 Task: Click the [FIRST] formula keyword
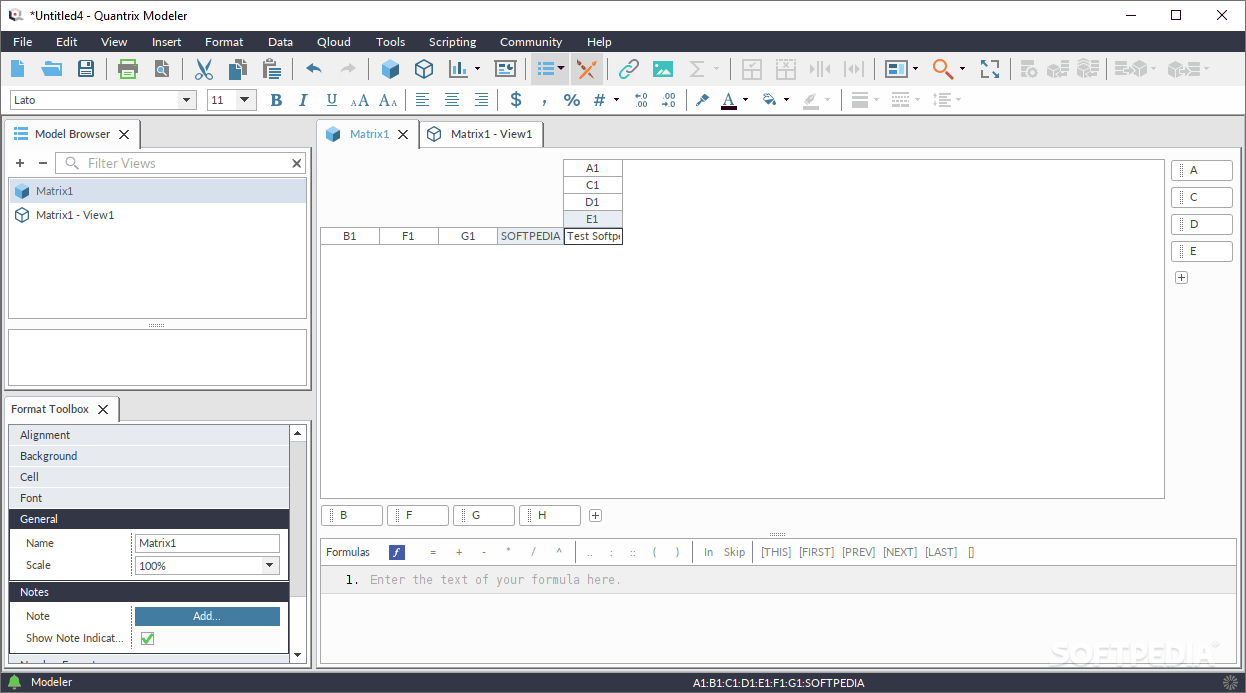[x=816, y=552]
